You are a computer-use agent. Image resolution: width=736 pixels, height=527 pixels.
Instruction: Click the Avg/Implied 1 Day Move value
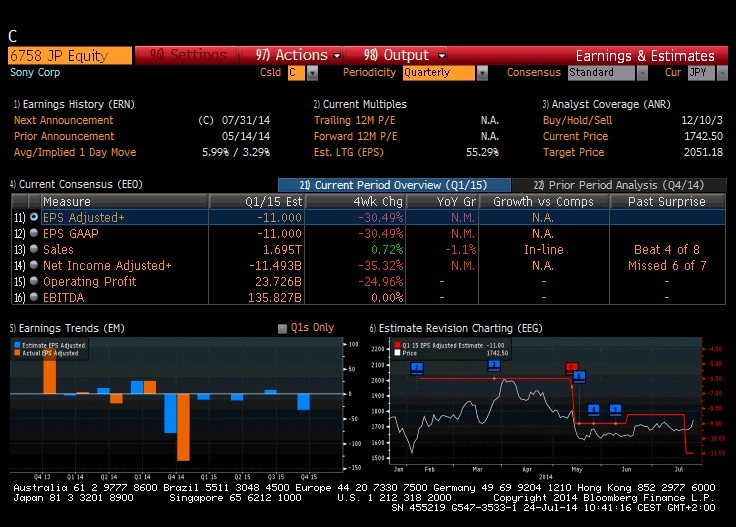coord(236,152)
